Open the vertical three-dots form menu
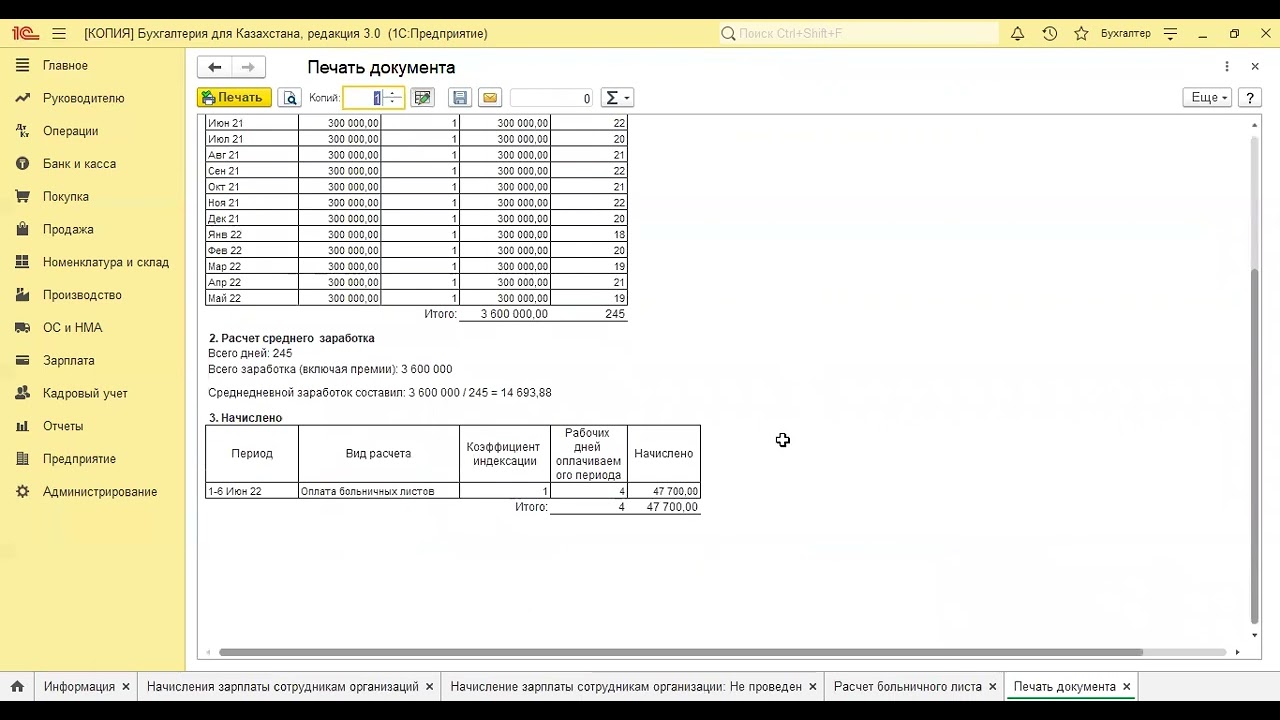 [1227, 67]
